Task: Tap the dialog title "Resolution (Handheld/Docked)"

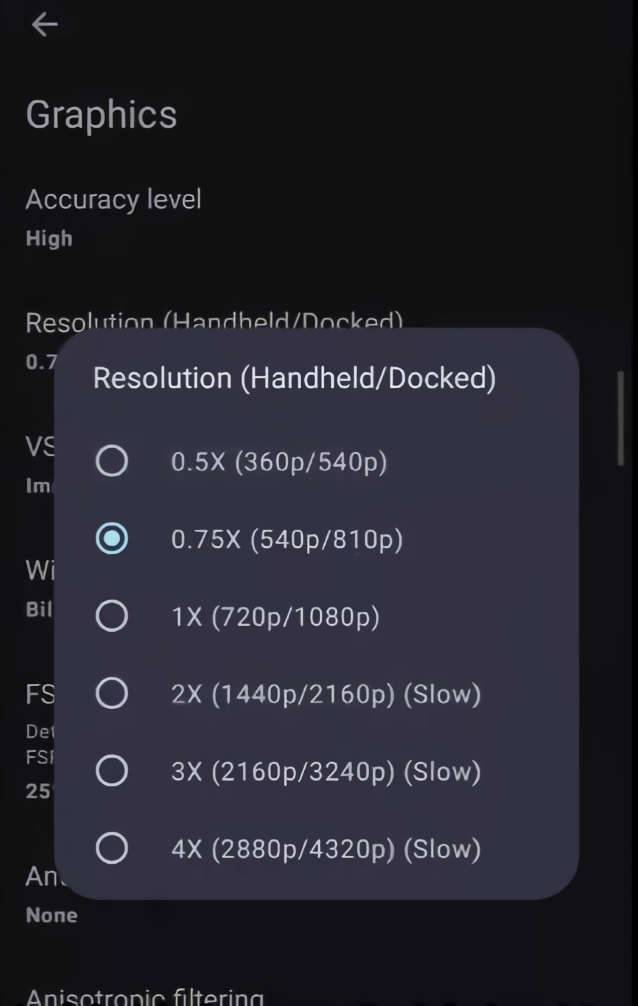Action: pyautogui.click(x=294, y=379)
